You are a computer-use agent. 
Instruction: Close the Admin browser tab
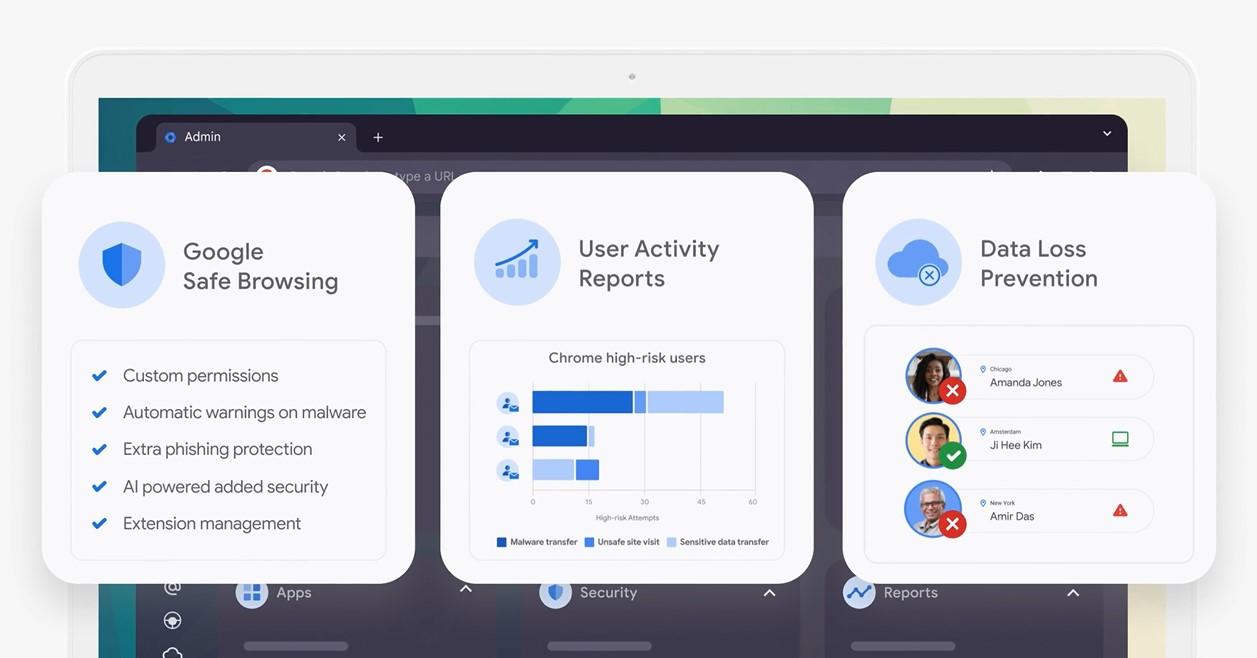tap(342, 137)
